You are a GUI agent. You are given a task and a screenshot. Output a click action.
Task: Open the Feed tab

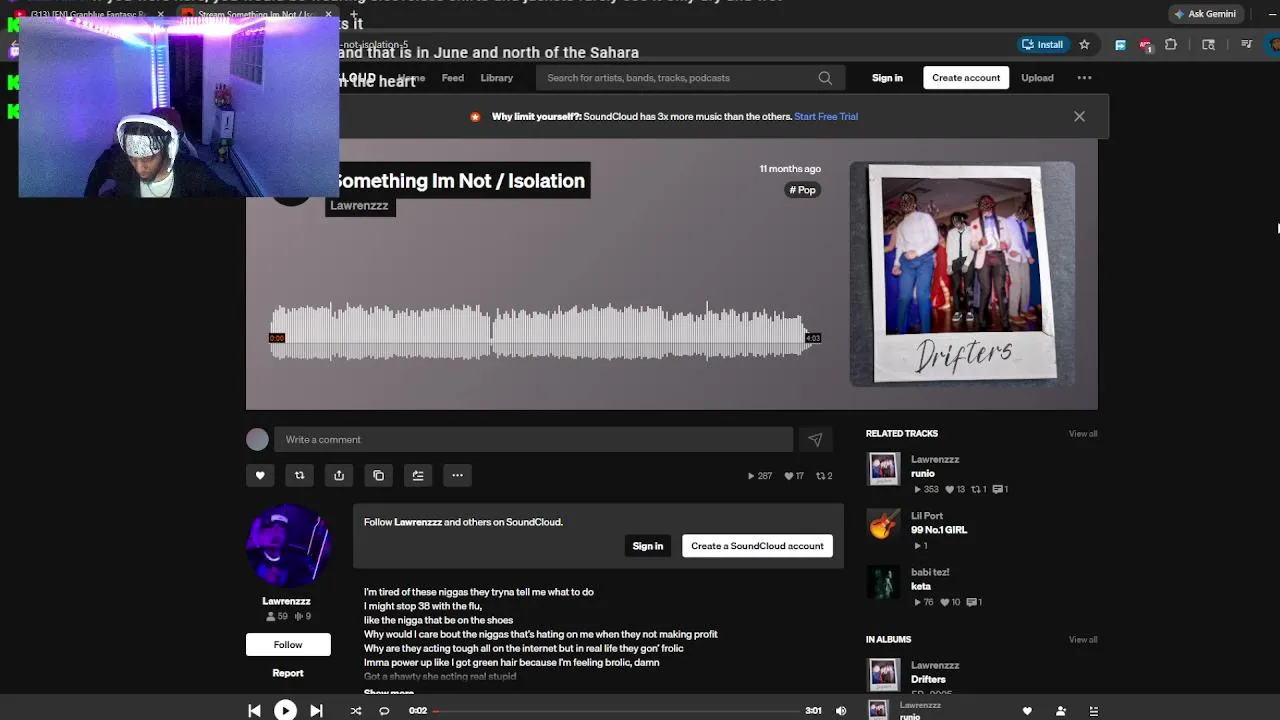pos(453,78)
